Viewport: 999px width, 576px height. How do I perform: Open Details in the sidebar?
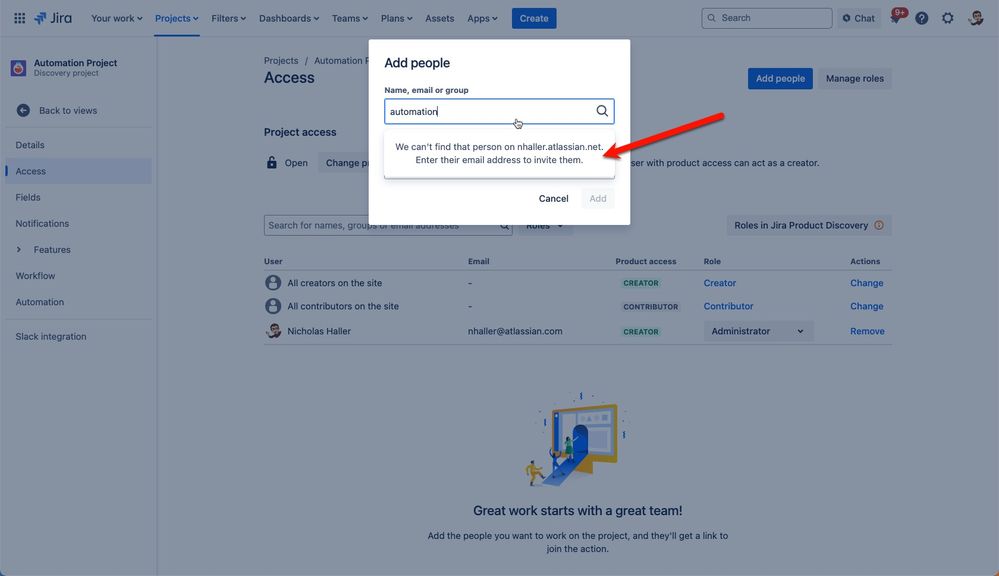(x=30, y=145)
